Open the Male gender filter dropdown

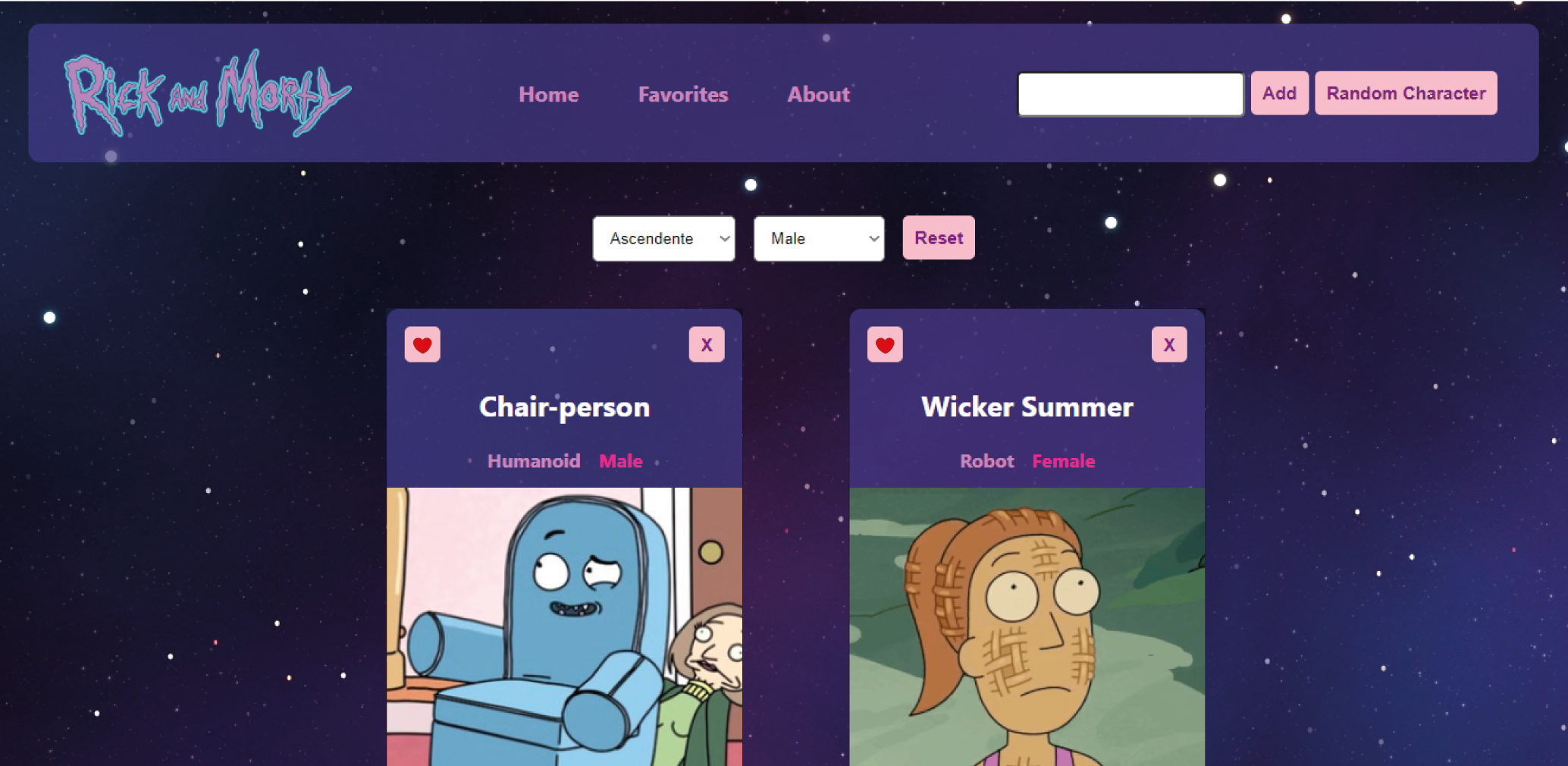(819, 239)
